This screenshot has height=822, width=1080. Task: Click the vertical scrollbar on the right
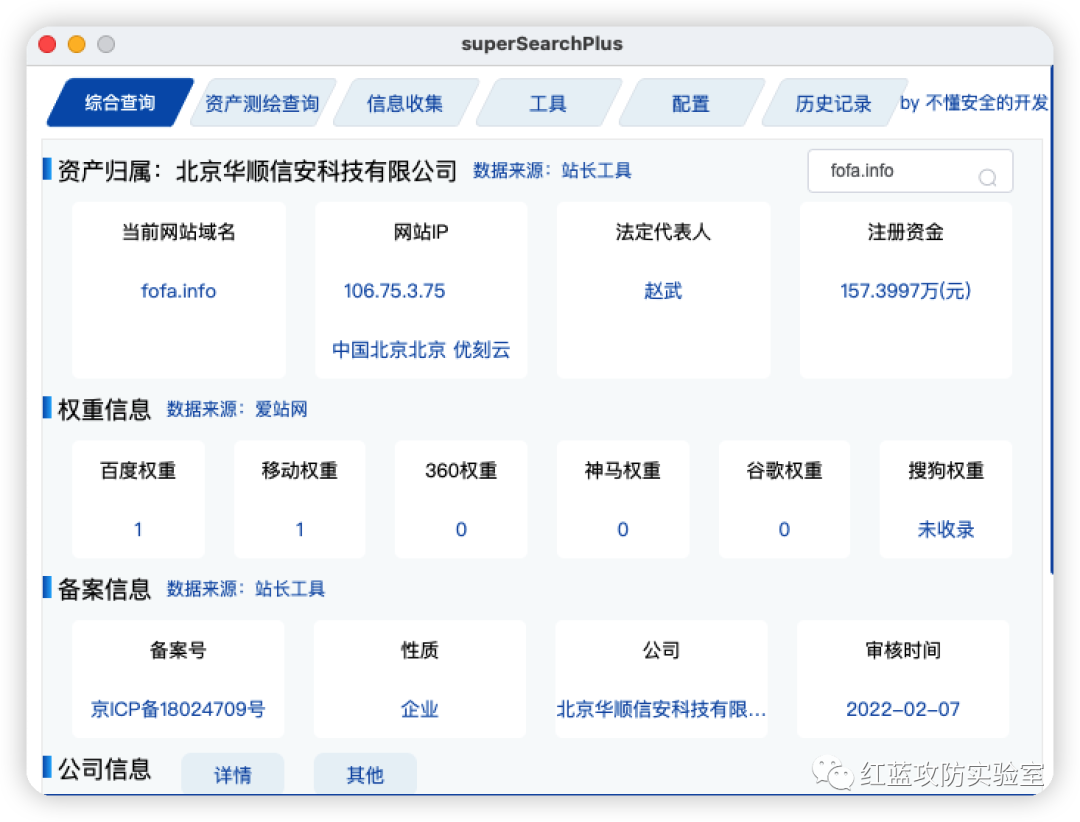1051,320
